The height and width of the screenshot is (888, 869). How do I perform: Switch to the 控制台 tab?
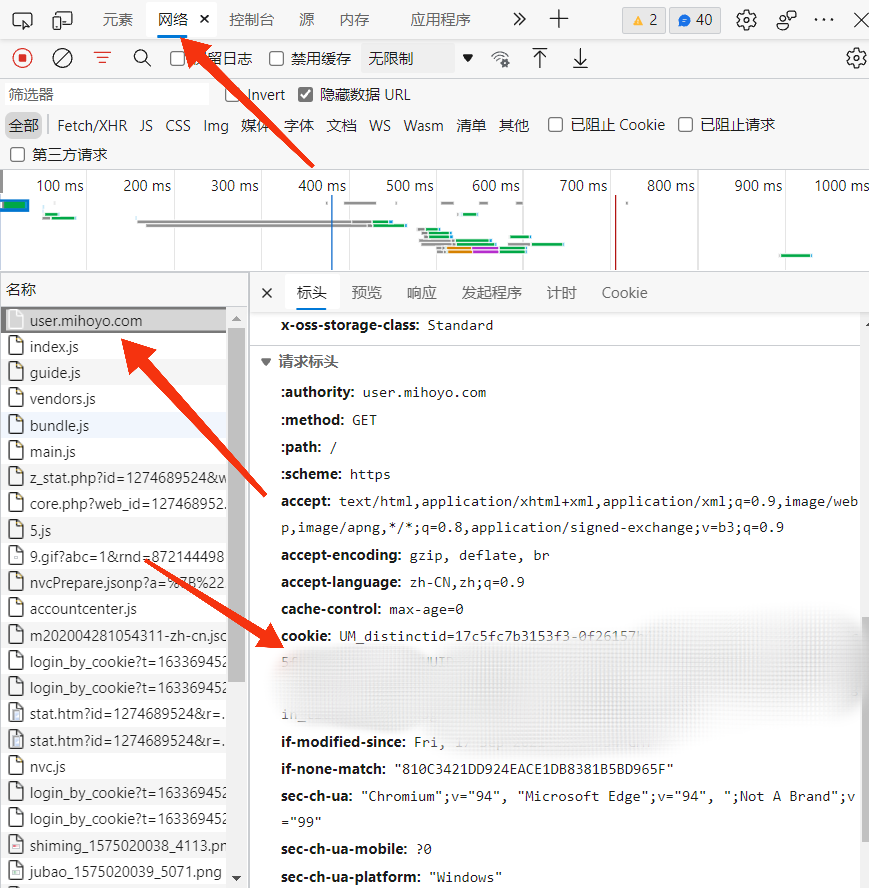(x=252, y=20)
